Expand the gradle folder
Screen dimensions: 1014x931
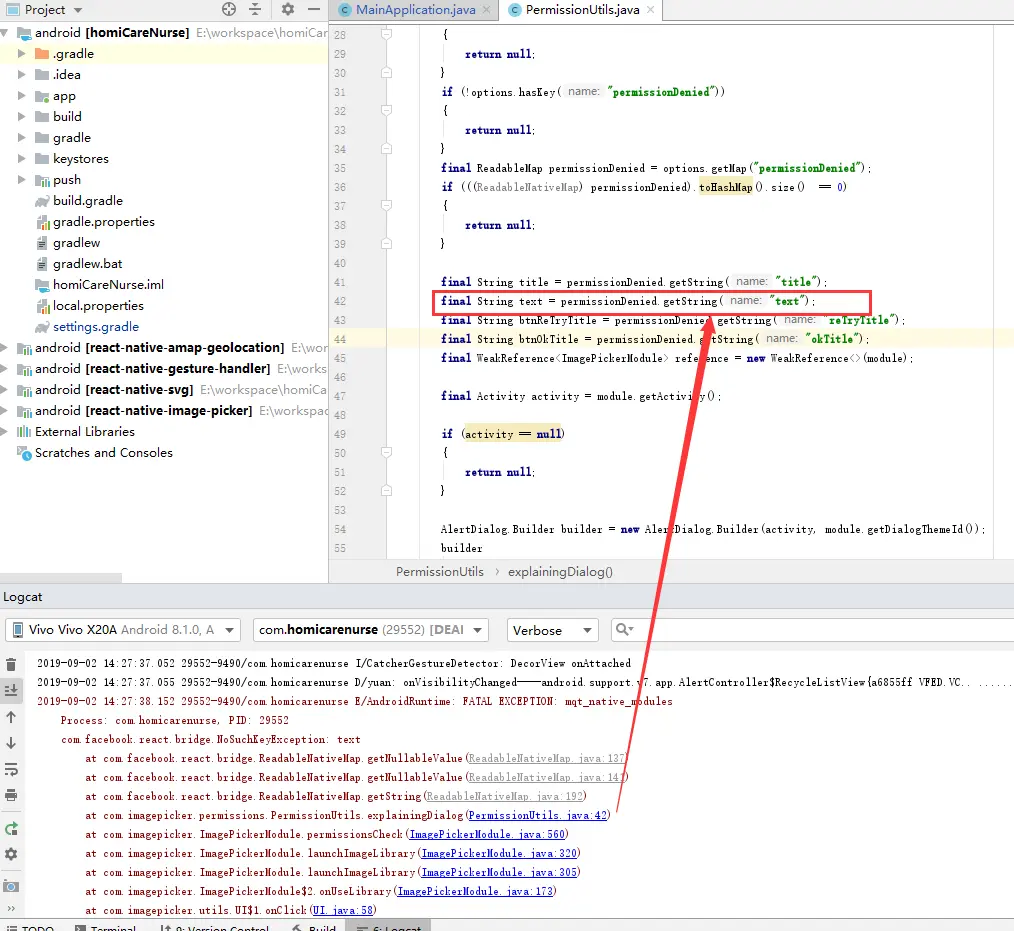[21, 138]
